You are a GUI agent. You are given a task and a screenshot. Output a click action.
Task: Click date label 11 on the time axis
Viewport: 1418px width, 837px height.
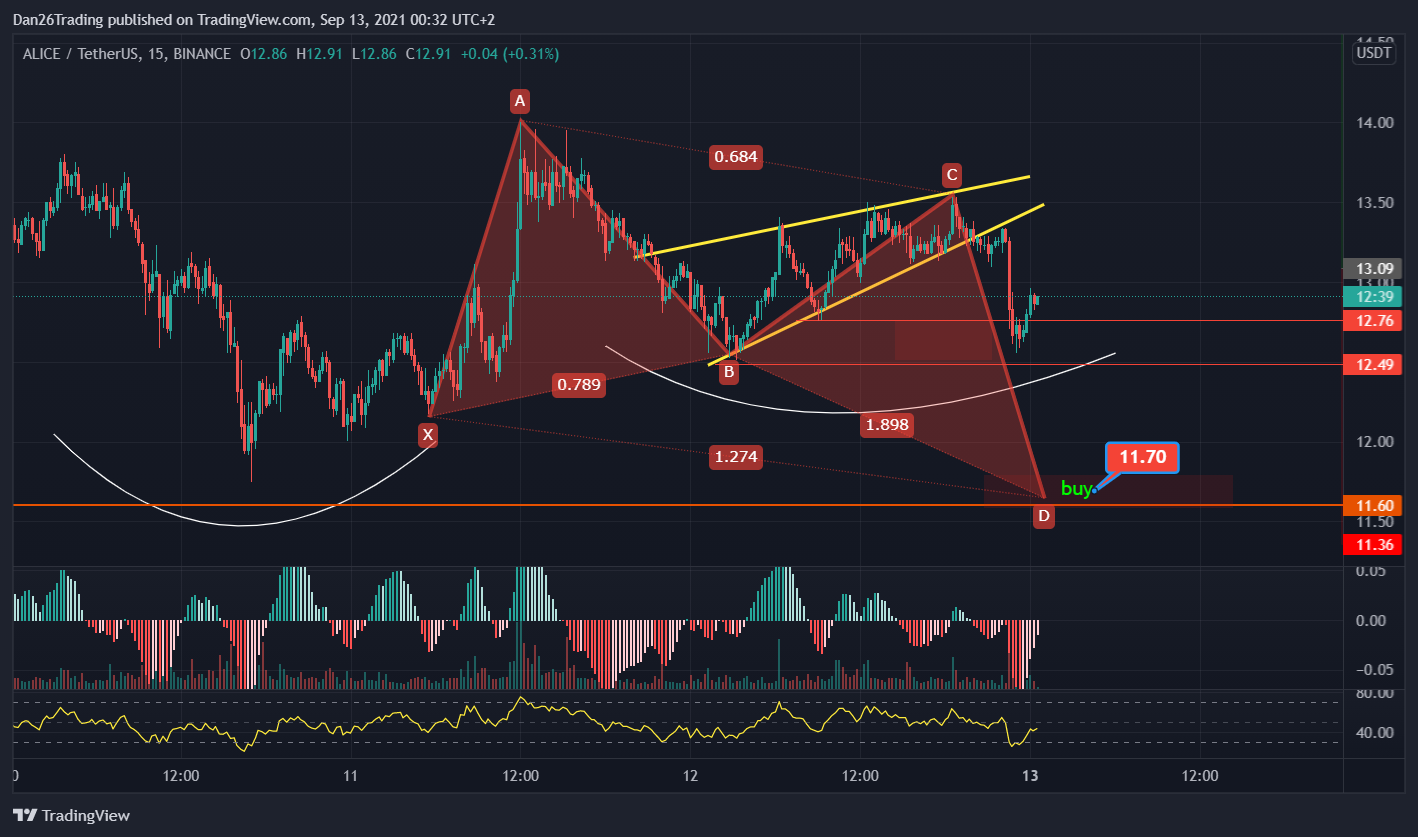tap(350, 776)
